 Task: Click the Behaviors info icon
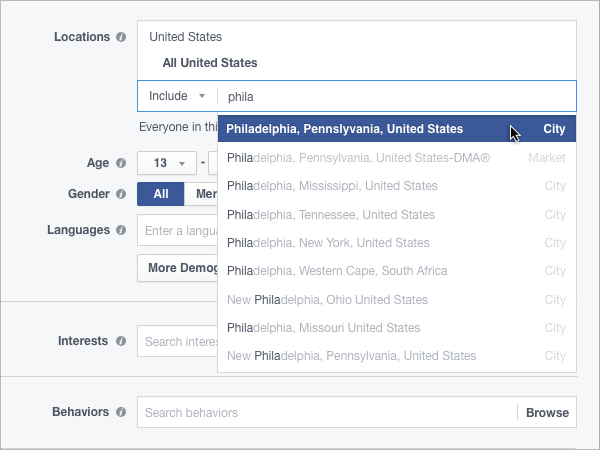tap(121, 412)
